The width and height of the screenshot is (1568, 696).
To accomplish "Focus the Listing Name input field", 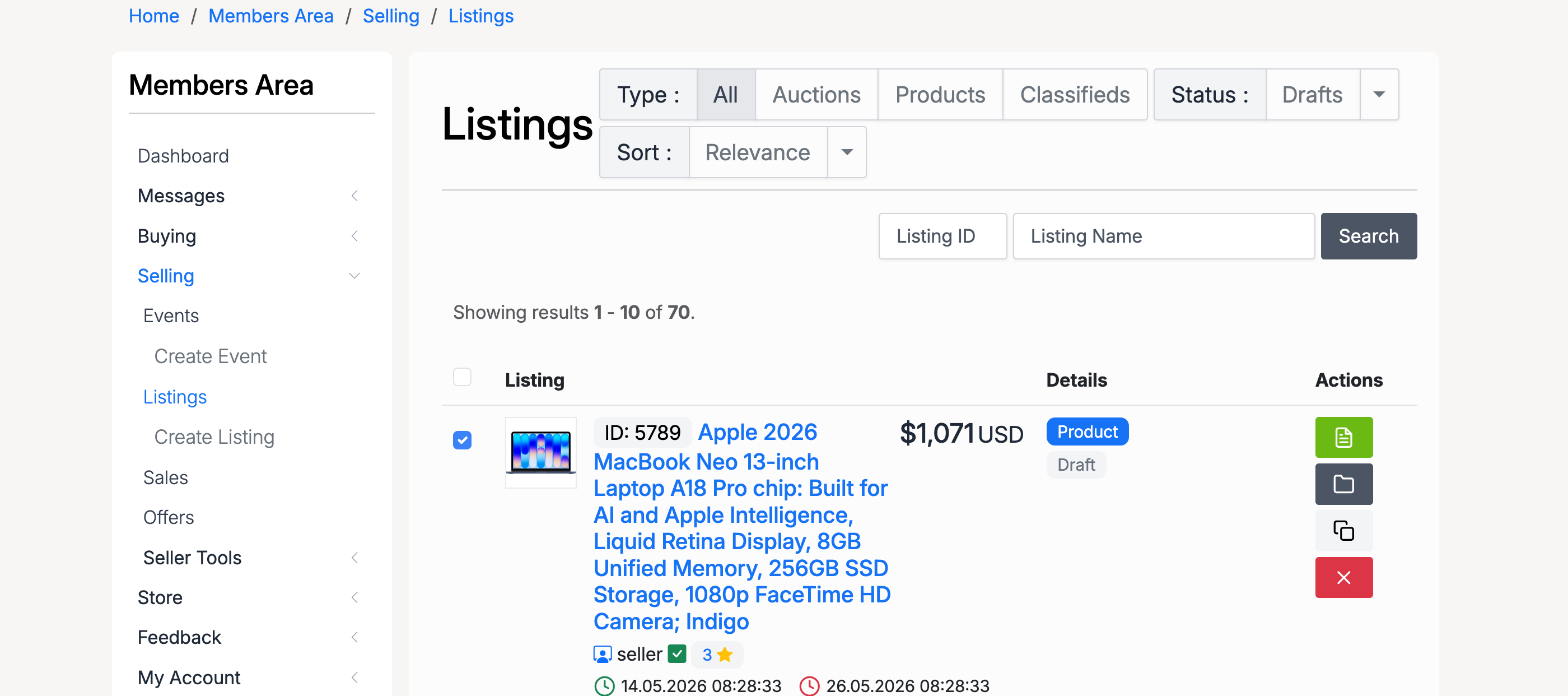I will coord(1163,236).
